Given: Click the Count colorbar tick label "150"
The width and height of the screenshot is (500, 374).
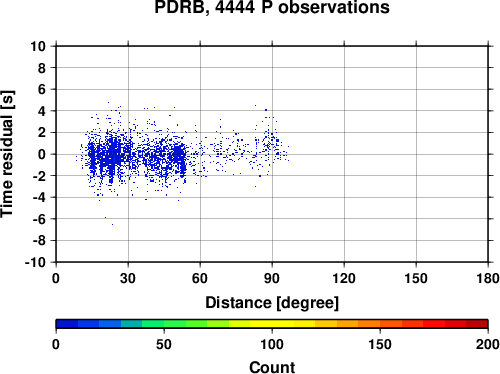Looking at the screenshot, I should 380,344.
